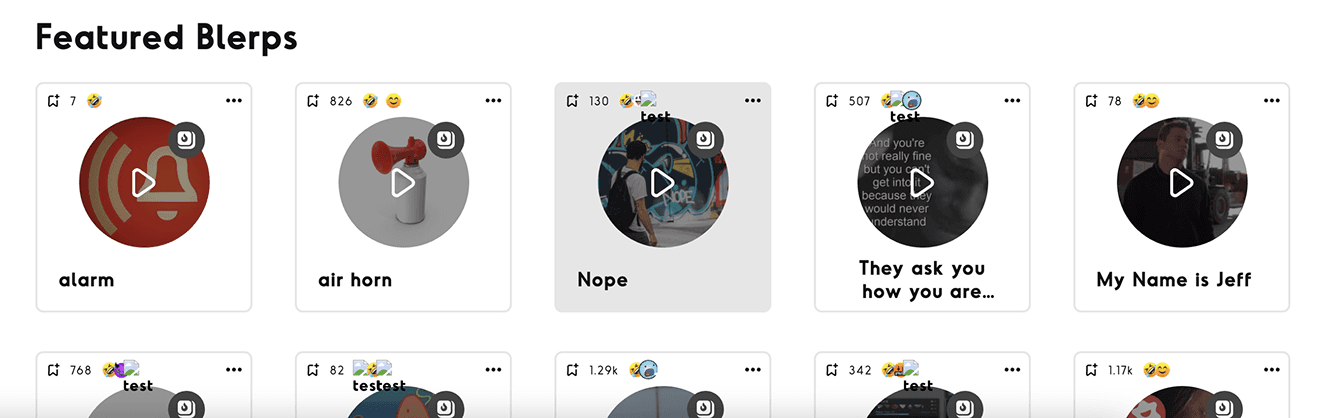
Task: Expand options menu on Nope card
Action: pos(753,101)
